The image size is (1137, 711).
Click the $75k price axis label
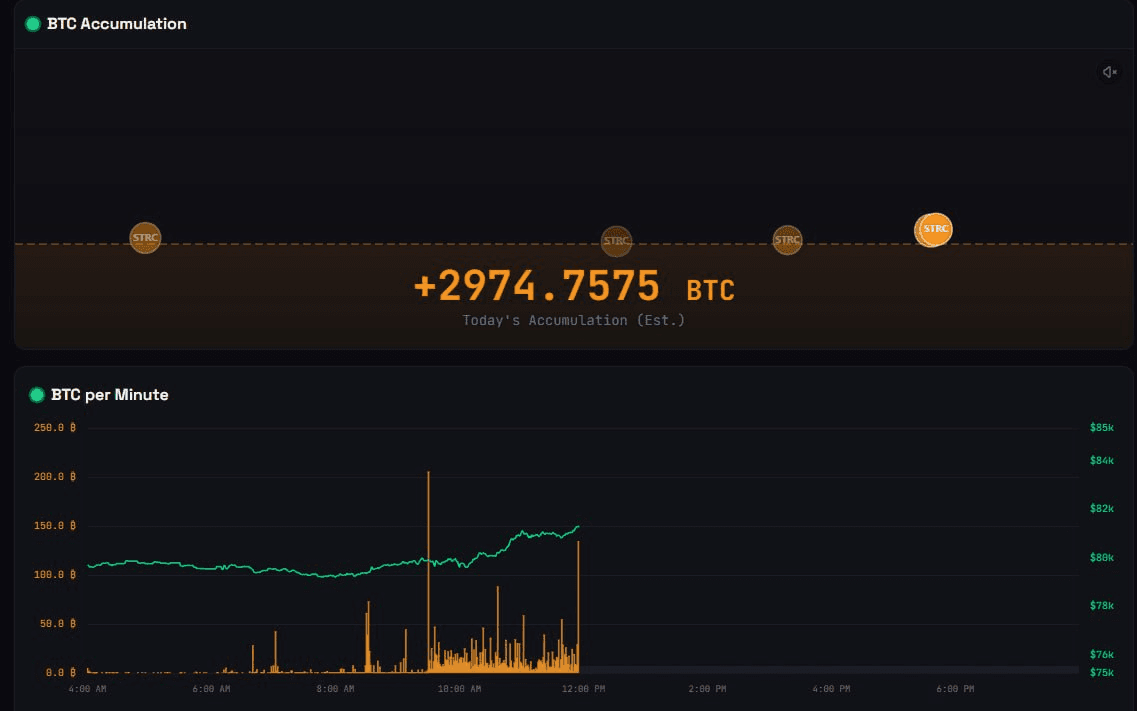tap(1101, 673)
